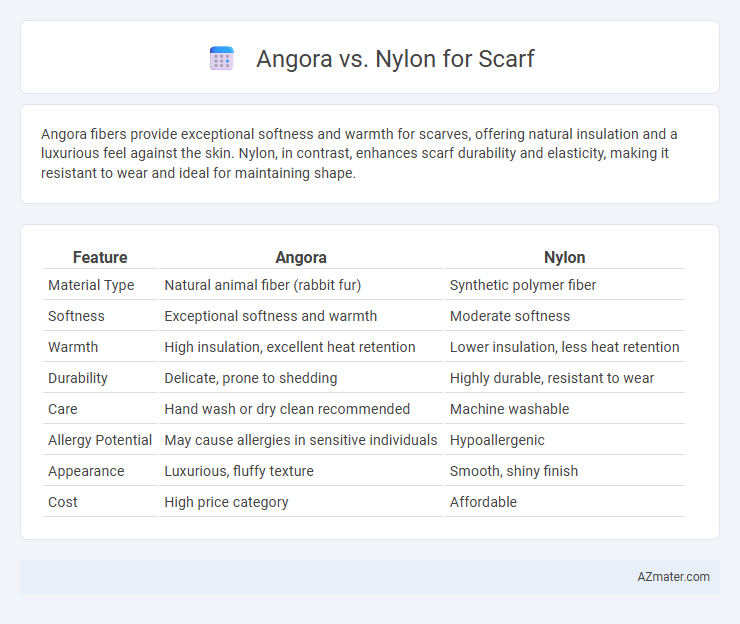Image resolution: width=740 pixels, height=624 pixels.
Task: Select the cell Highly durable, resistant to wear
Action: coord(552,378)
